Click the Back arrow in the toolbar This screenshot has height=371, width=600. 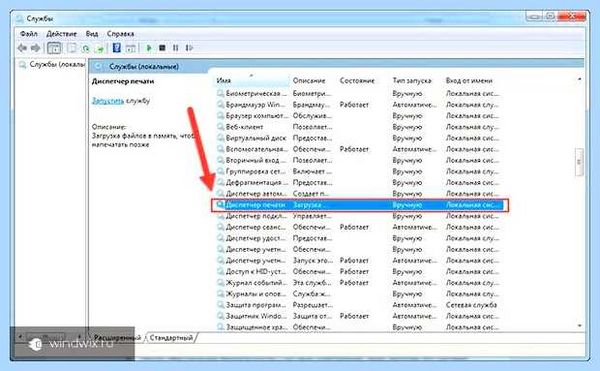tap(22, 48)
